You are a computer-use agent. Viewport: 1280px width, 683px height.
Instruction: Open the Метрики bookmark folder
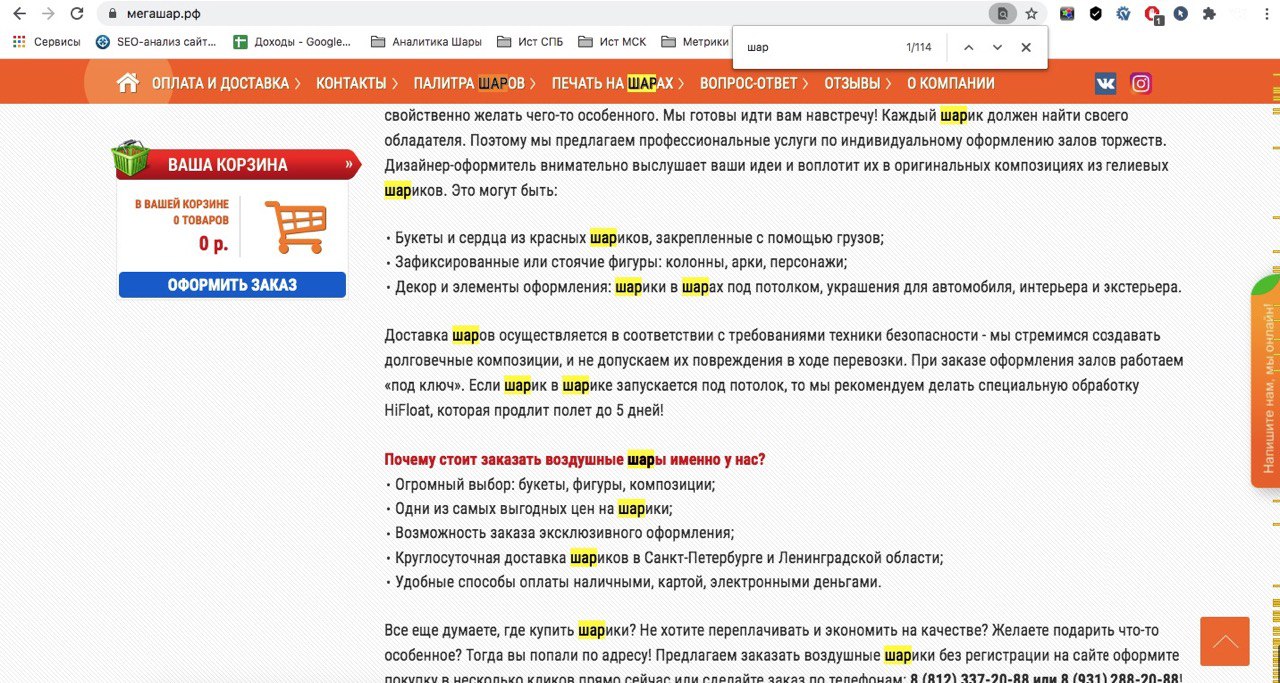[x=696, y=42]
